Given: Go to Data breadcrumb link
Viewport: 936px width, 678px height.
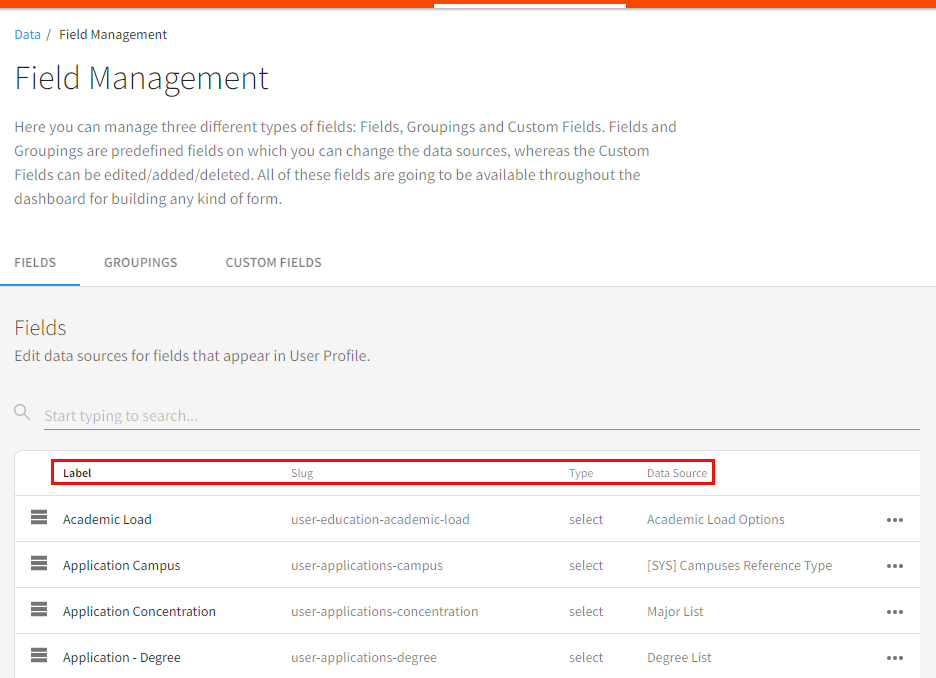Looking at the screenshot, I should pyautogui.click(x=27, y=35).
